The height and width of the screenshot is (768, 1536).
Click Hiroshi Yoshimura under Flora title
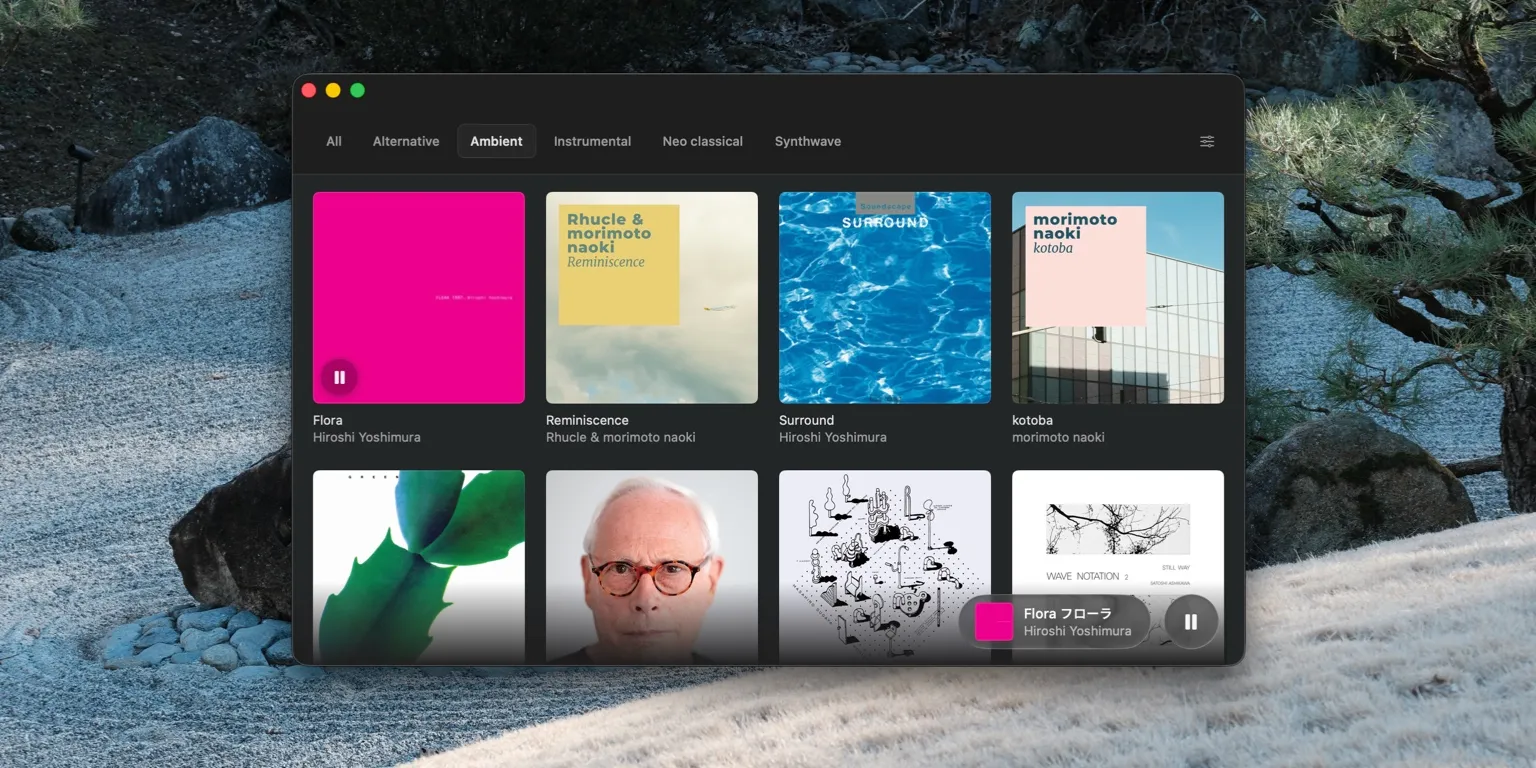click(x=367, y=437)
